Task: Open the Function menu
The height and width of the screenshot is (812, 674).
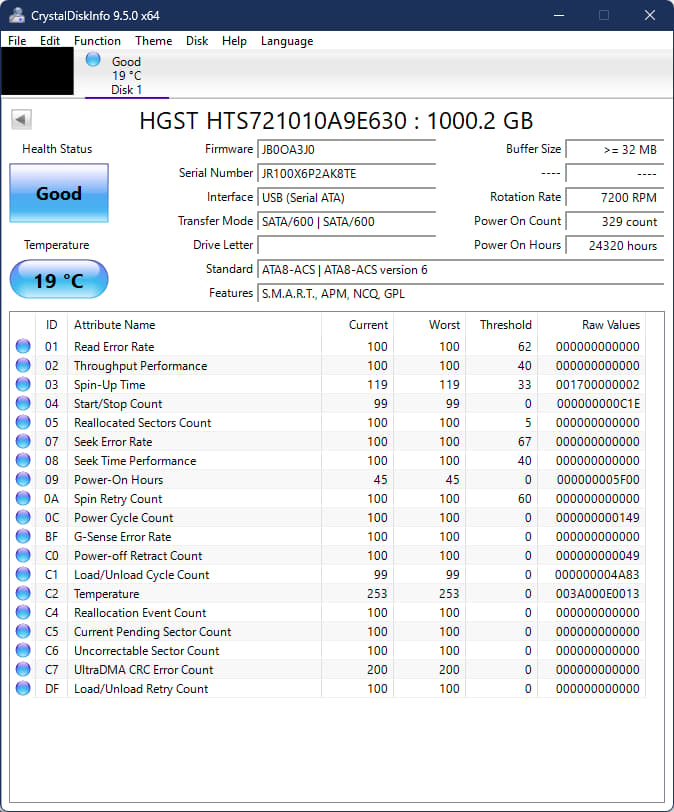Action: pyautogui.click(x=97, y=40)
